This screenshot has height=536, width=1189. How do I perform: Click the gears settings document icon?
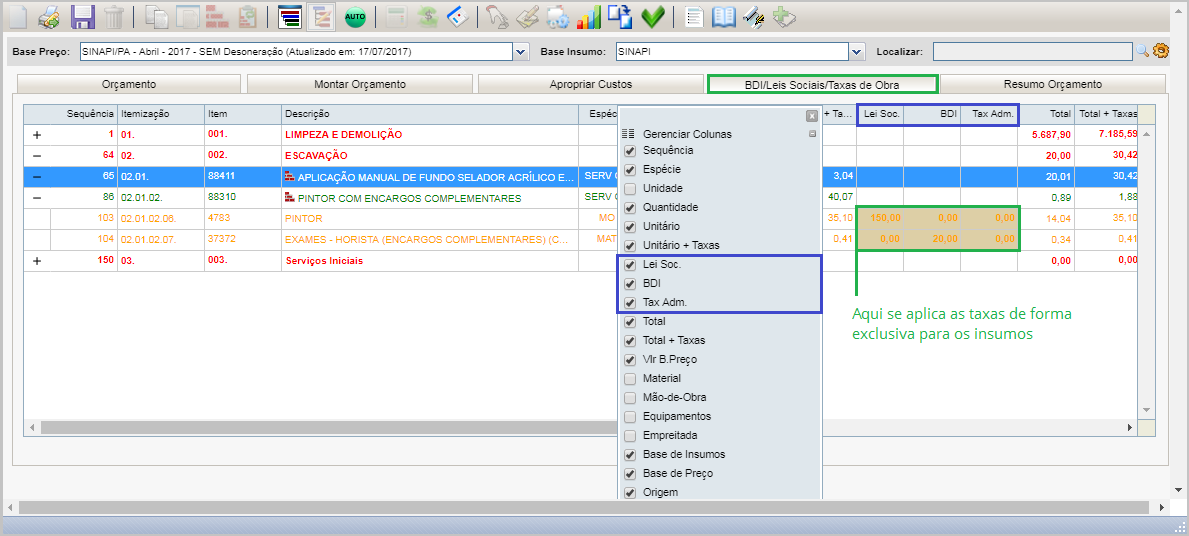[x=557, y=17]
